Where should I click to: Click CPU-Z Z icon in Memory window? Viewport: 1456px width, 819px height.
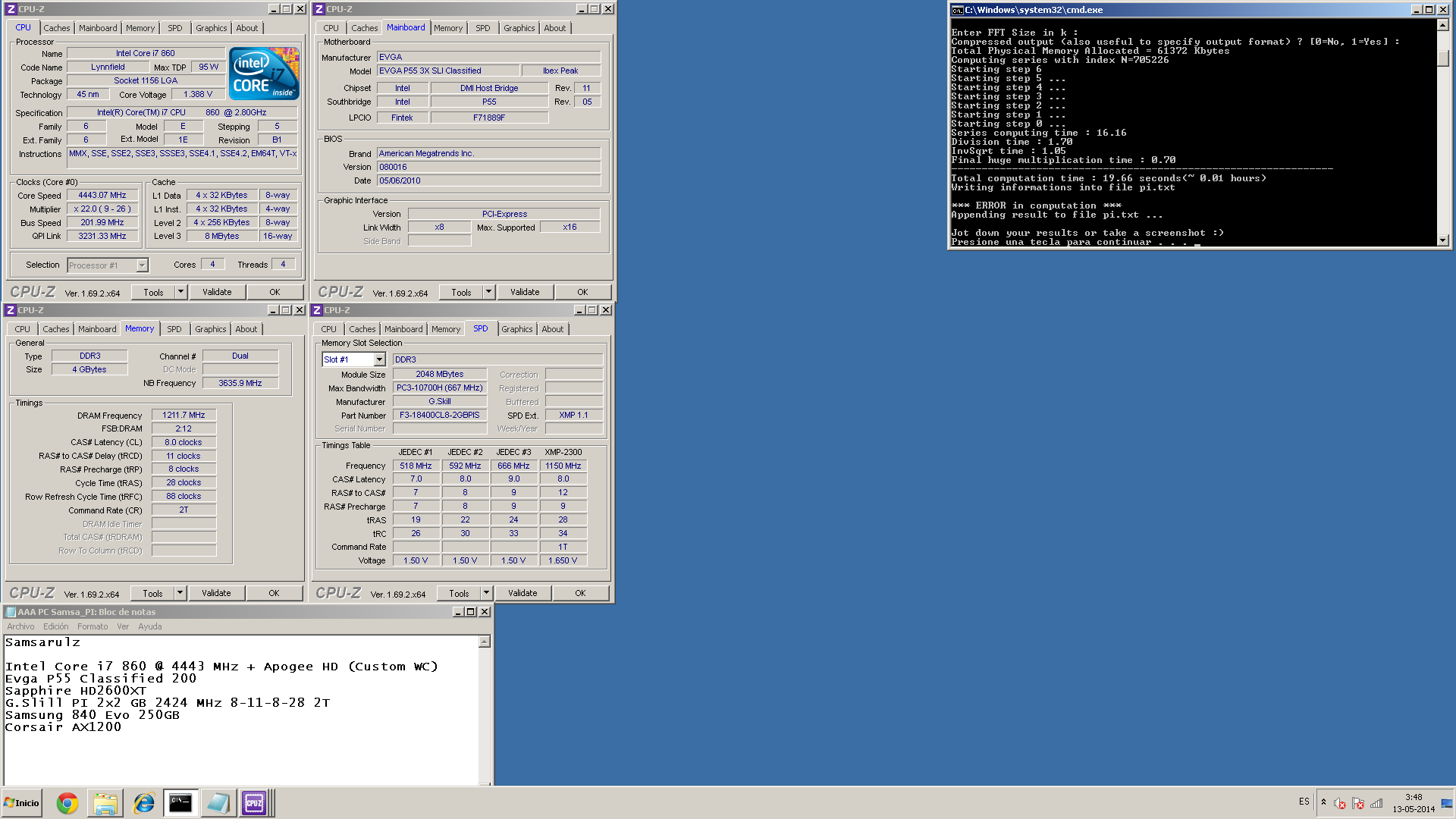tap(10, 310)
